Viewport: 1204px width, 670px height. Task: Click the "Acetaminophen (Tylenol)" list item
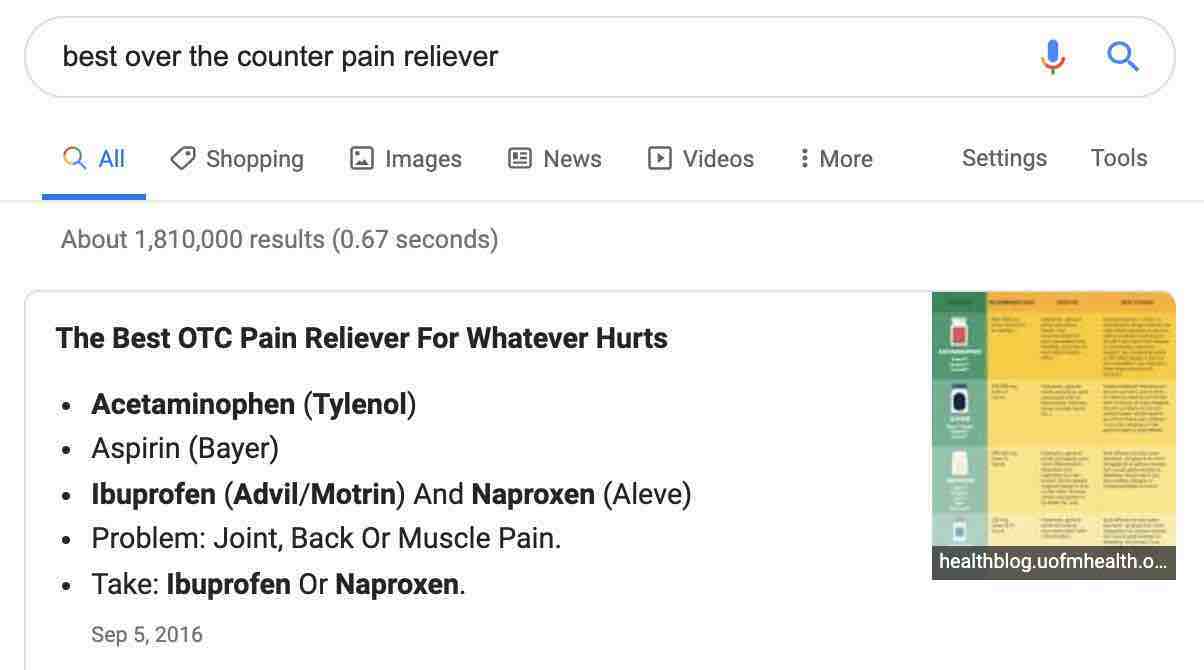[x=254, y=404]
